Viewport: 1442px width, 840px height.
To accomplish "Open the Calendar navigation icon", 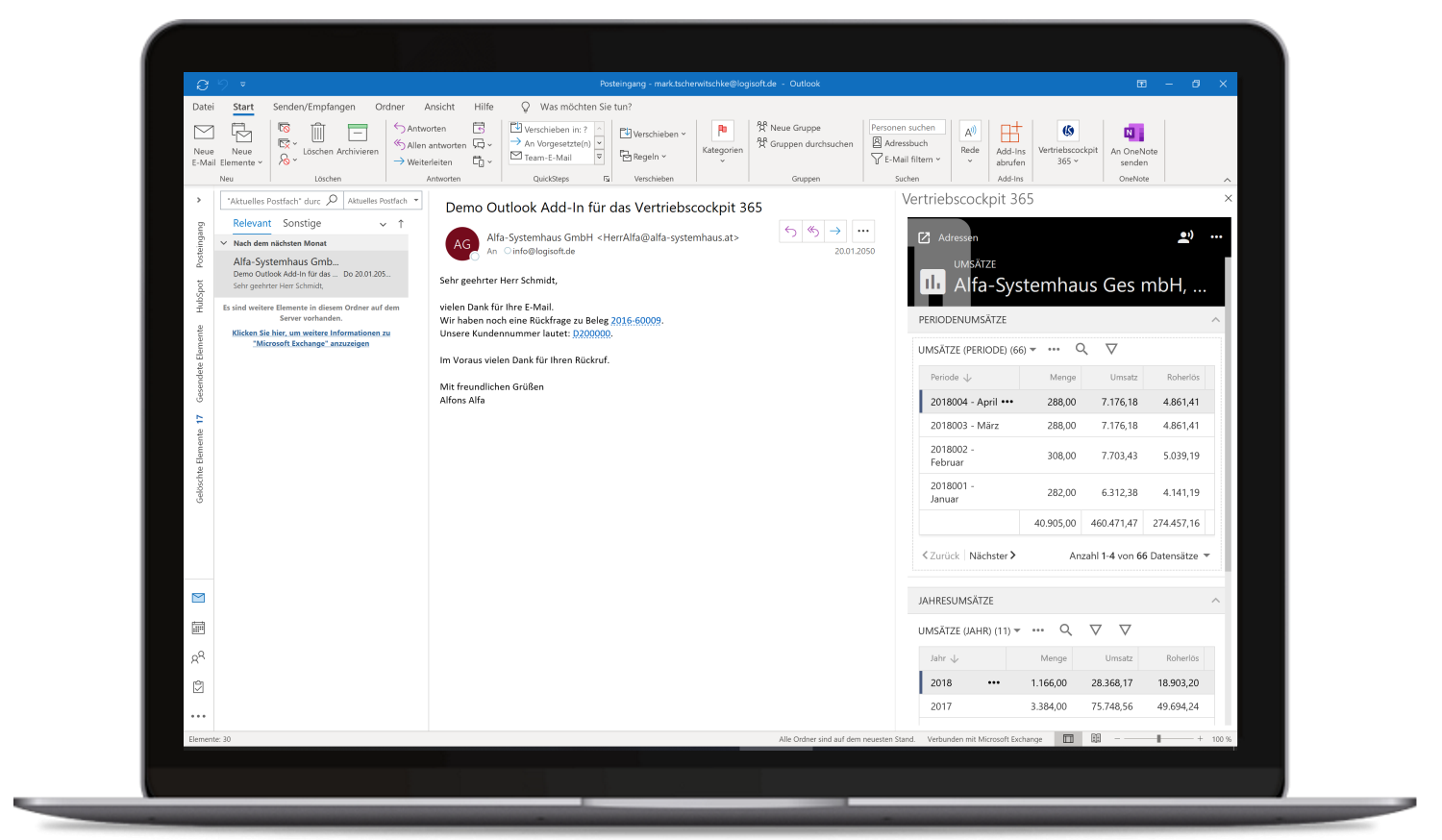I will 198,628.
